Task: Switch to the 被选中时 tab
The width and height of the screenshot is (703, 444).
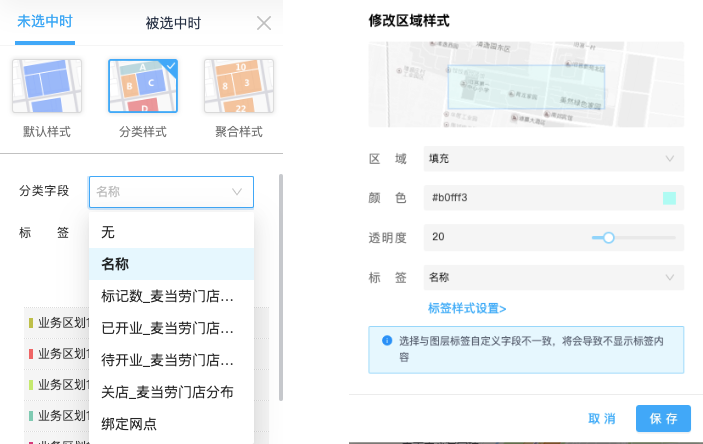Action: [173, 23]
